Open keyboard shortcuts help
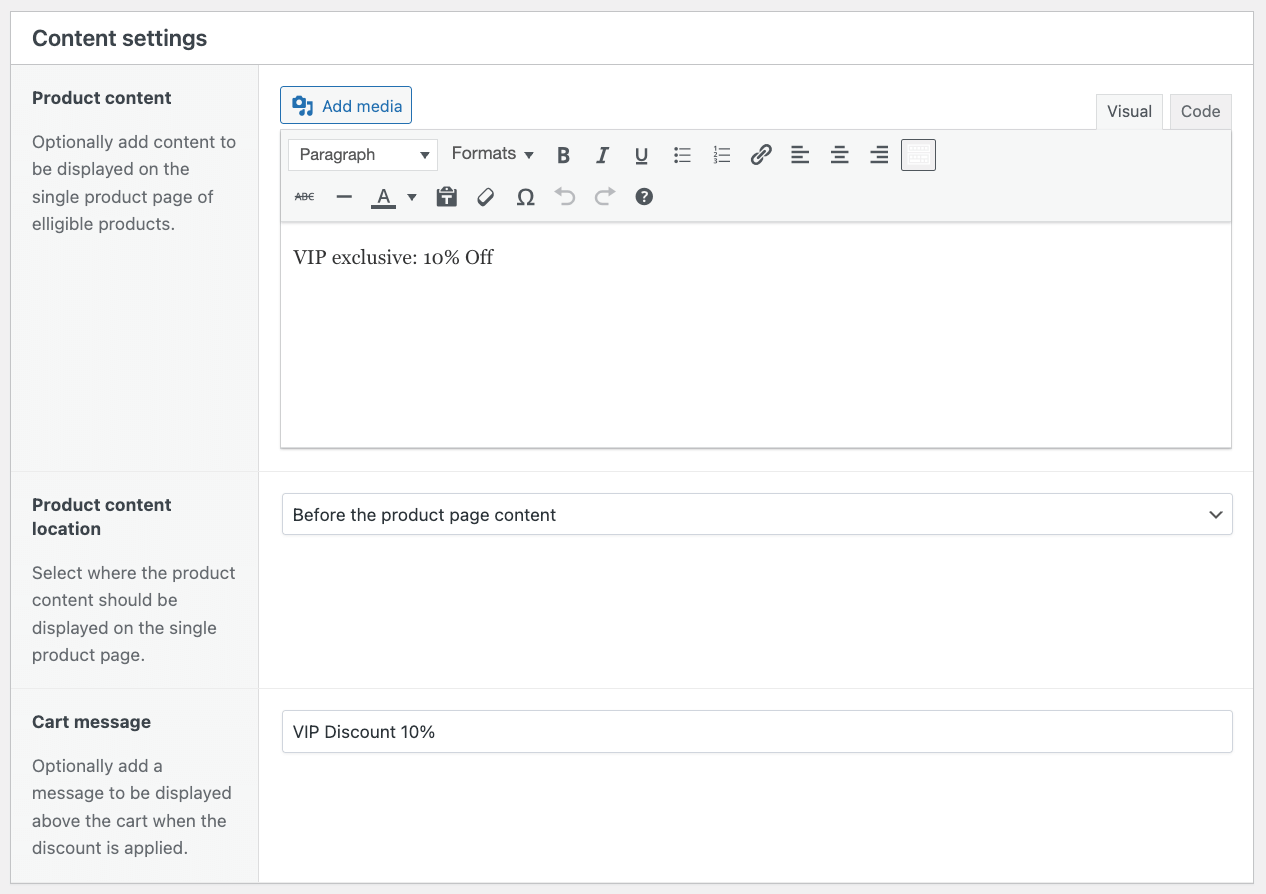The height and width of the screenshot is (894, 1266). click(643, 196)
